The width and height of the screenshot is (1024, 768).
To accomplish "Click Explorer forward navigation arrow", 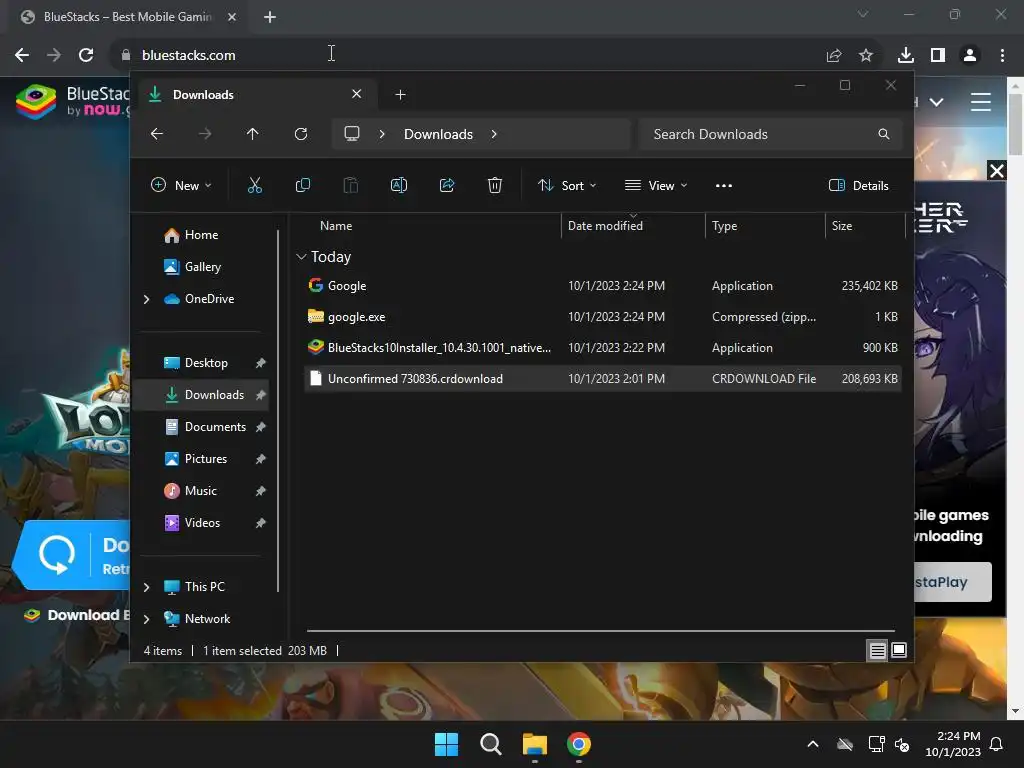I will coord(205,134).
